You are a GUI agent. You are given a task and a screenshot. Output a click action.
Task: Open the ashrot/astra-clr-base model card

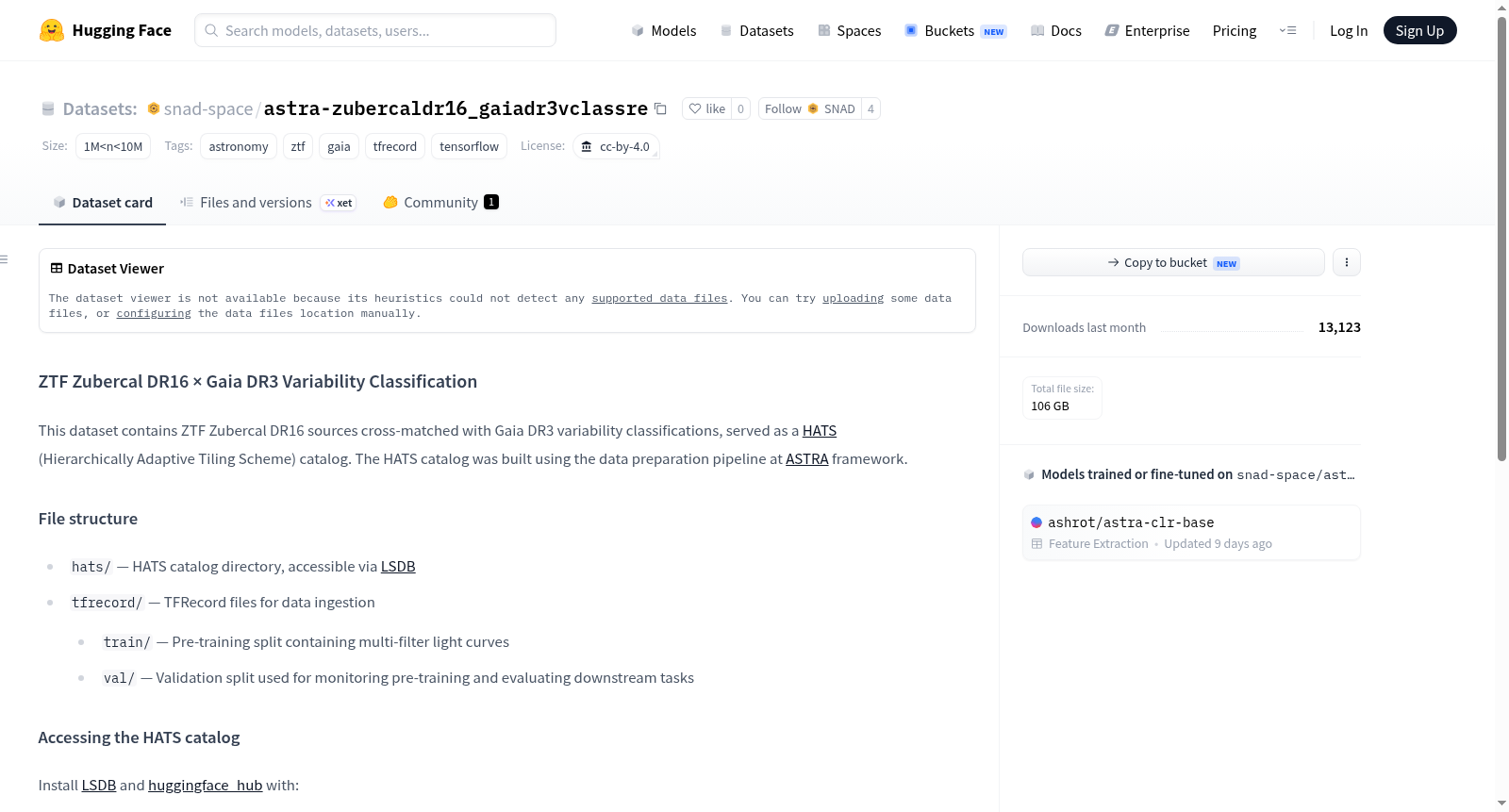pos(1191,533)
